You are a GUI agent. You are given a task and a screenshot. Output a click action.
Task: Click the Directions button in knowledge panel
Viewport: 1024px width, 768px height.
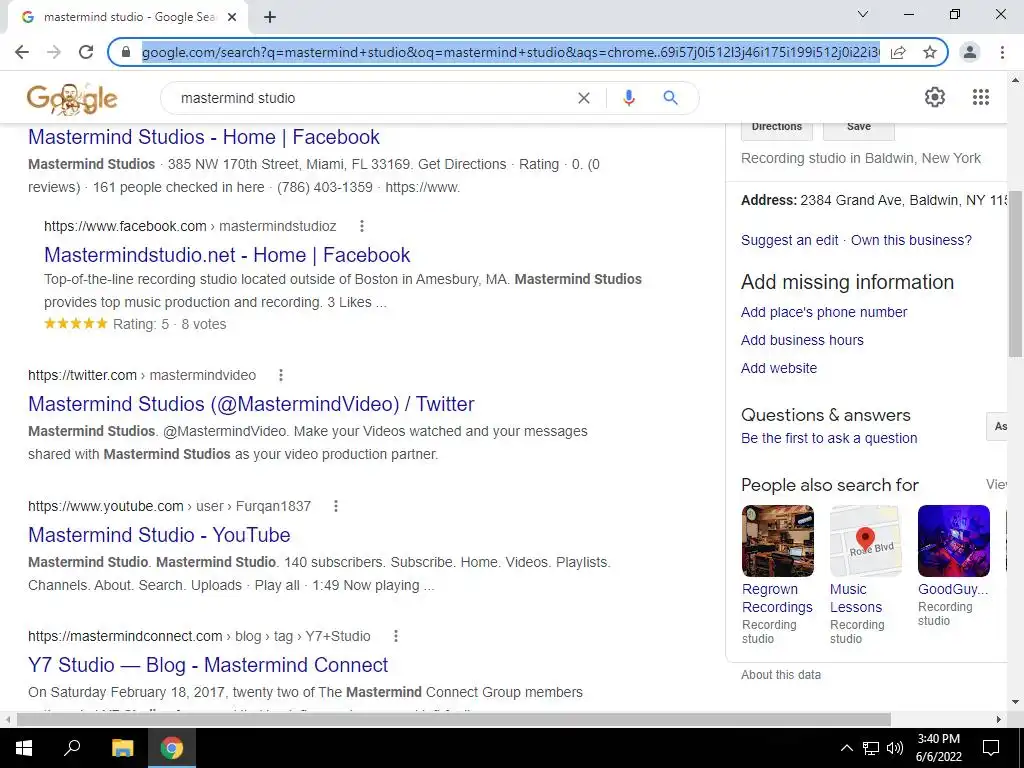click(x=776, y=129)
